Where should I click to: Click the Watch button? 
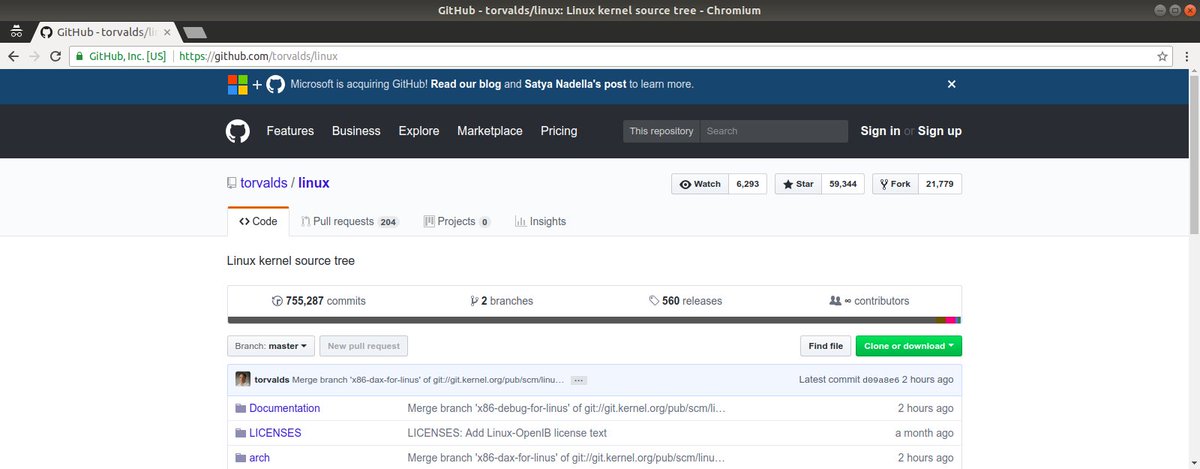click(x=700, y=184)
